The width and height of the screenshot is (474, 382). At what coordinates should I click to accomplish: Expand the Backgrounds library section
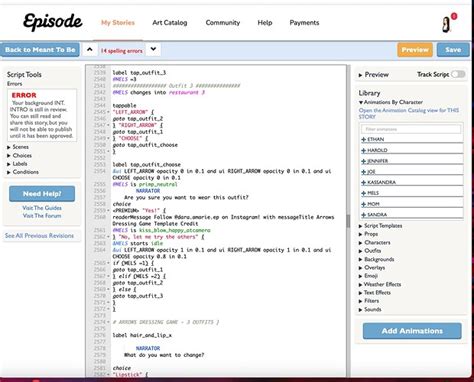tap(376, 259)
